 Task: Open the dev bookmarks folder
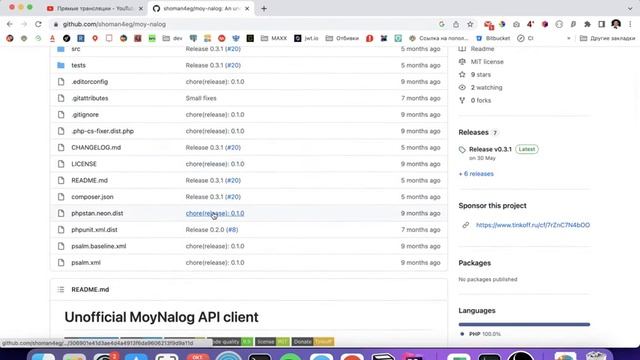tap(172, 38)
